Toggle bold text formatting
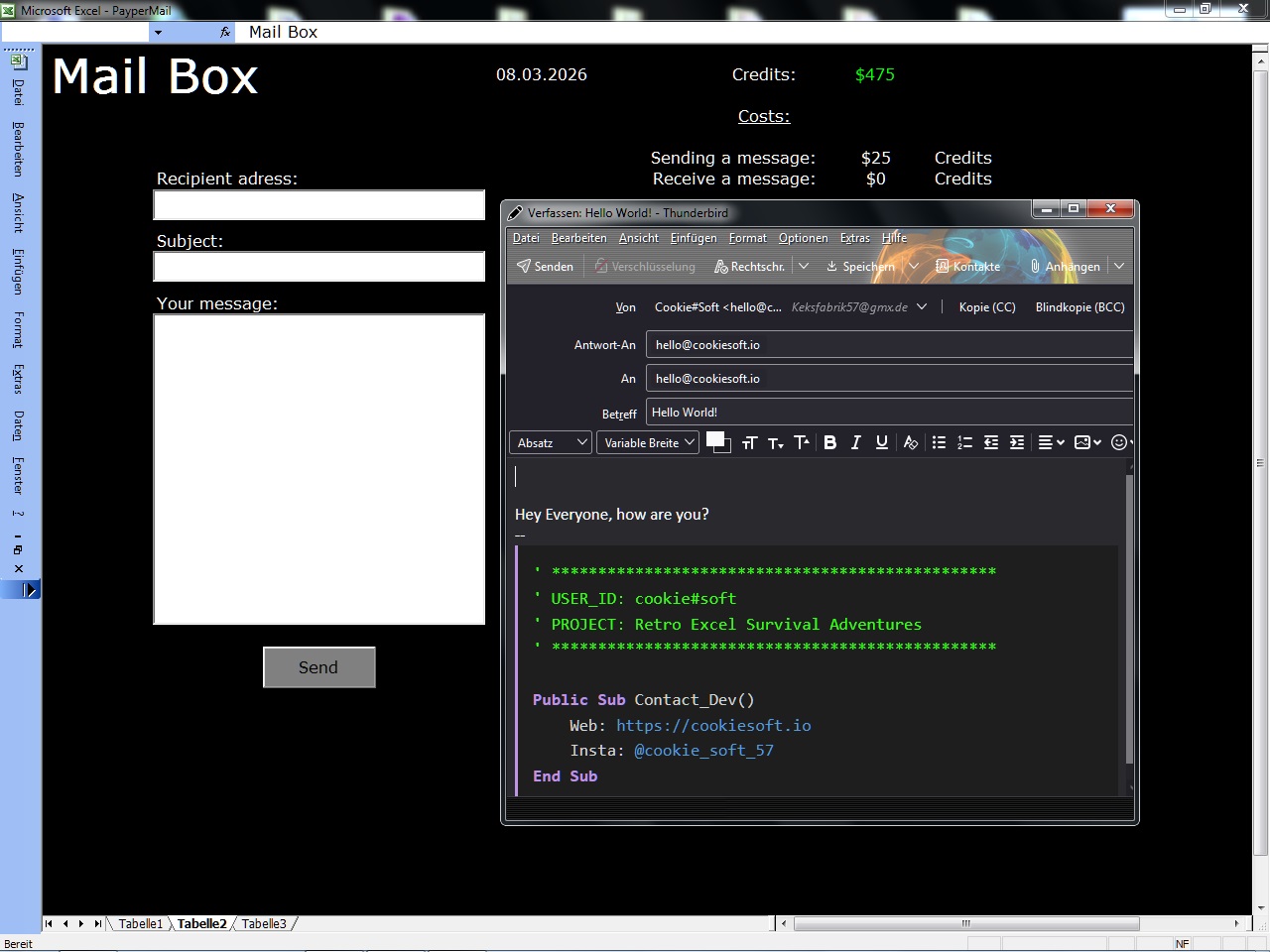Image resolution: width=1270 pixels, height=952 pixels. pyautogui.click(x=830, y=443)
